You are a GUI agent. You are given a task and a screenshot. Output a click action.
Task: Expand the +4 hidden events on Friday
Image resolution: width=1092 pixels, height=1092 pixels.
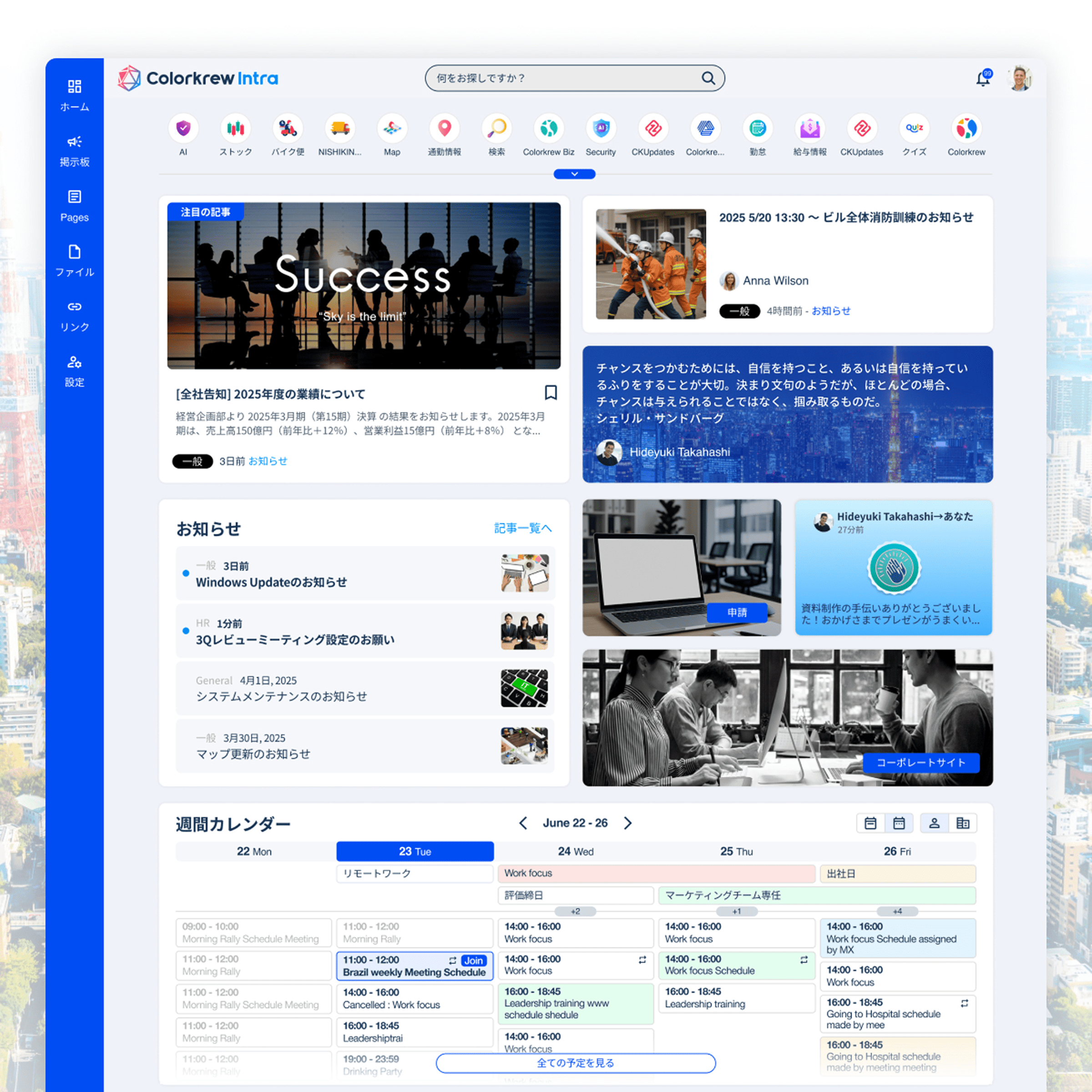tap(898, 911)
